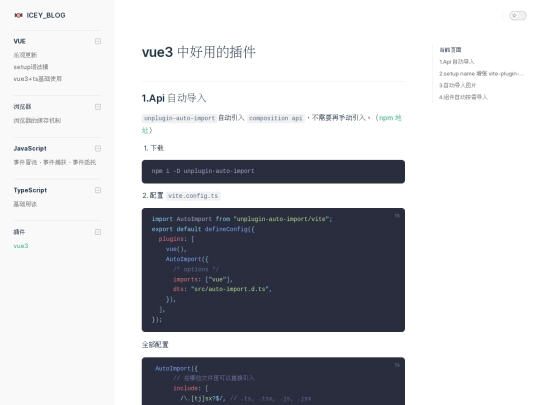
Task: Click the import AutoImport code line
Action: [x=242, y=219]
